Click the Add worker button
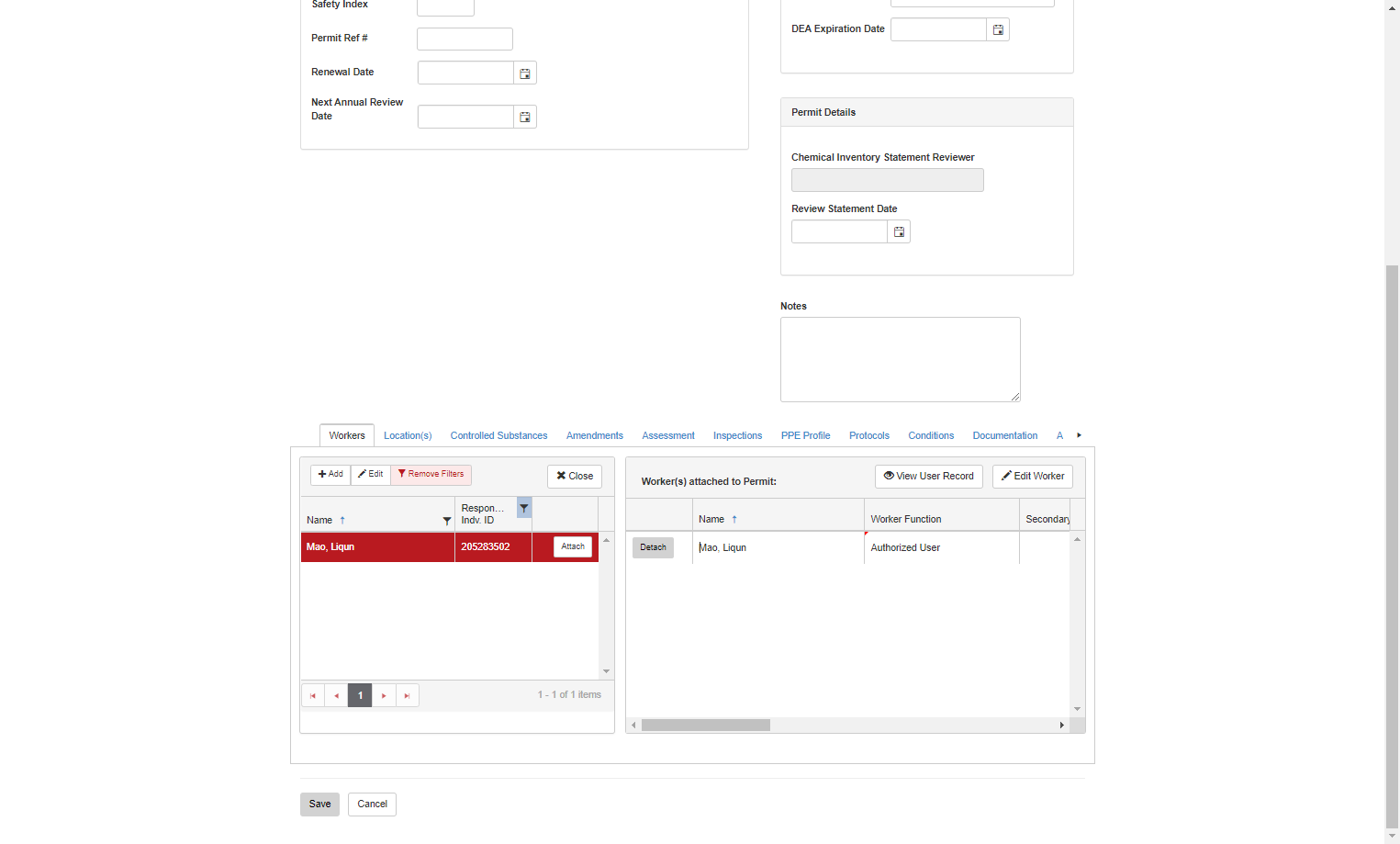The height and width of the screenshot is (844, 1400). click(x=330, y=474)
